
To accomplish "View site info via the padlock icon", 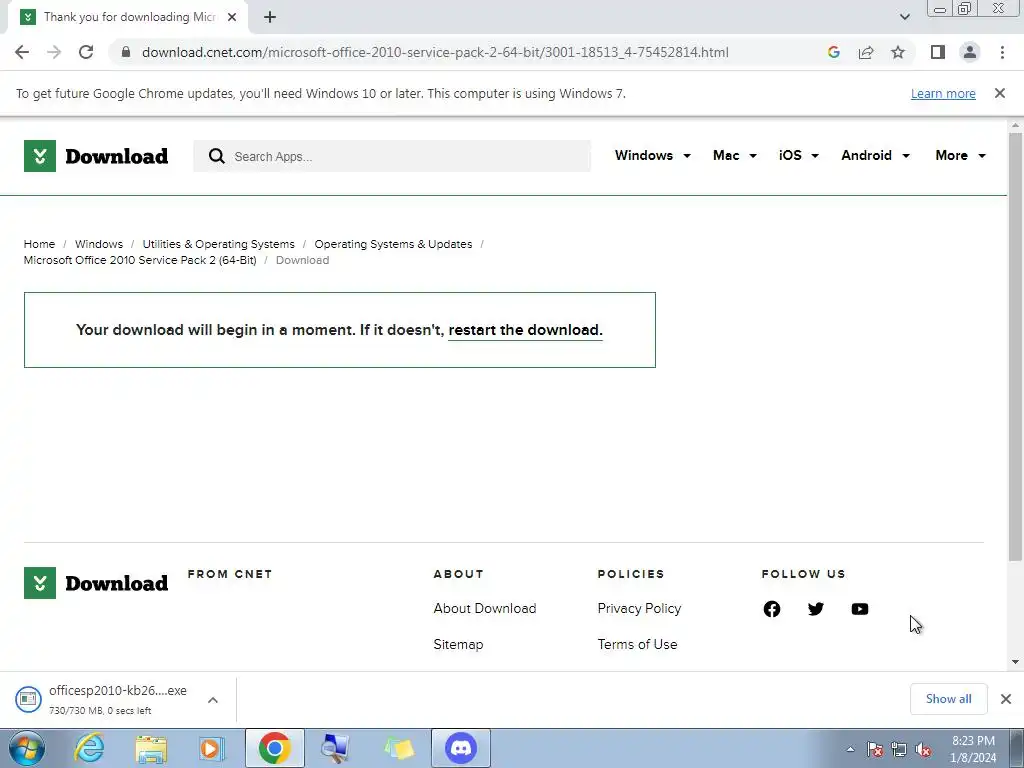I will [x=126, y=52].
